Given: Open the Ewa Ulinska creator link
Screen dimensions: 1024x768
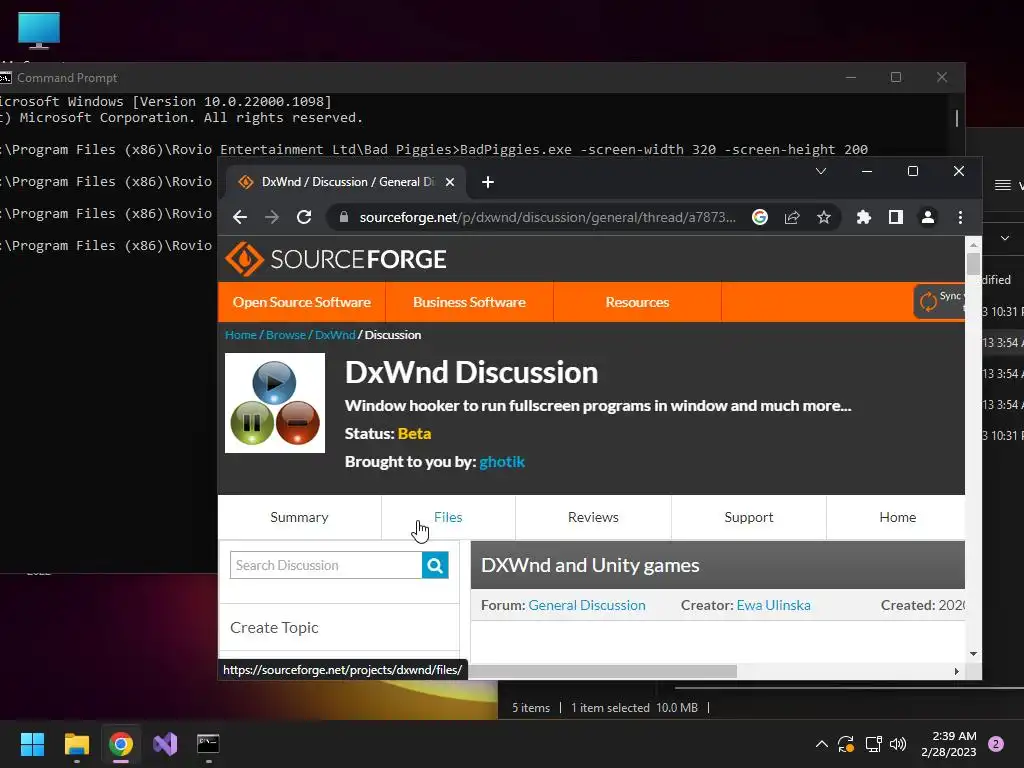Looking at the screenshot, I should pos(773,605).
